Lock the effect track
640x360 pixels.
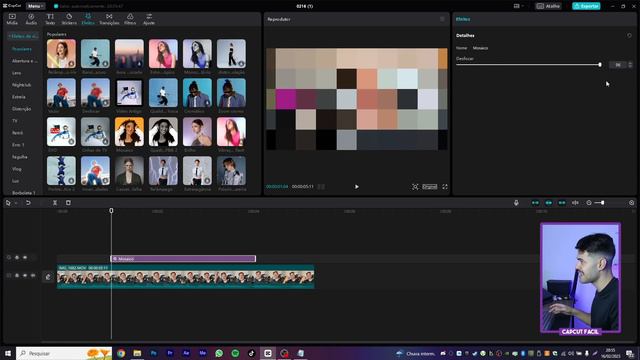pyautogui.click(x=17, y=258)
